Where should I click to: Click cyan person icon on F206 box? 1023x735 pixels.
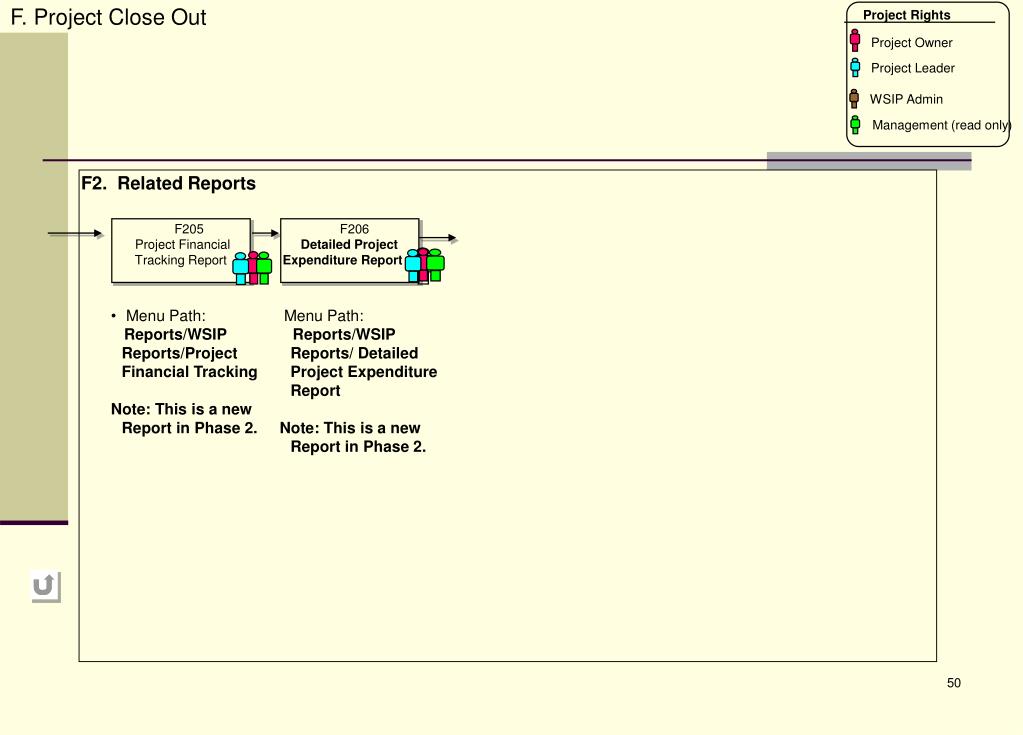[412, 265]
